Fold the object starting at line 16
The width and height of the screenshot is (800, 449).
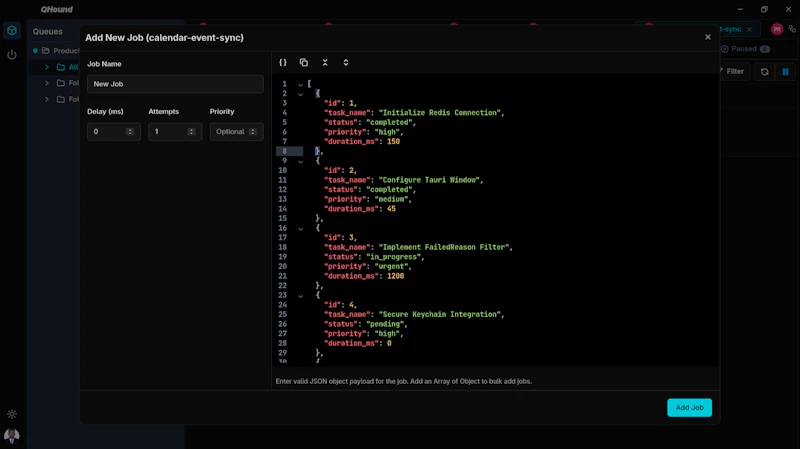pyautogui.click(x=301, y=229)
